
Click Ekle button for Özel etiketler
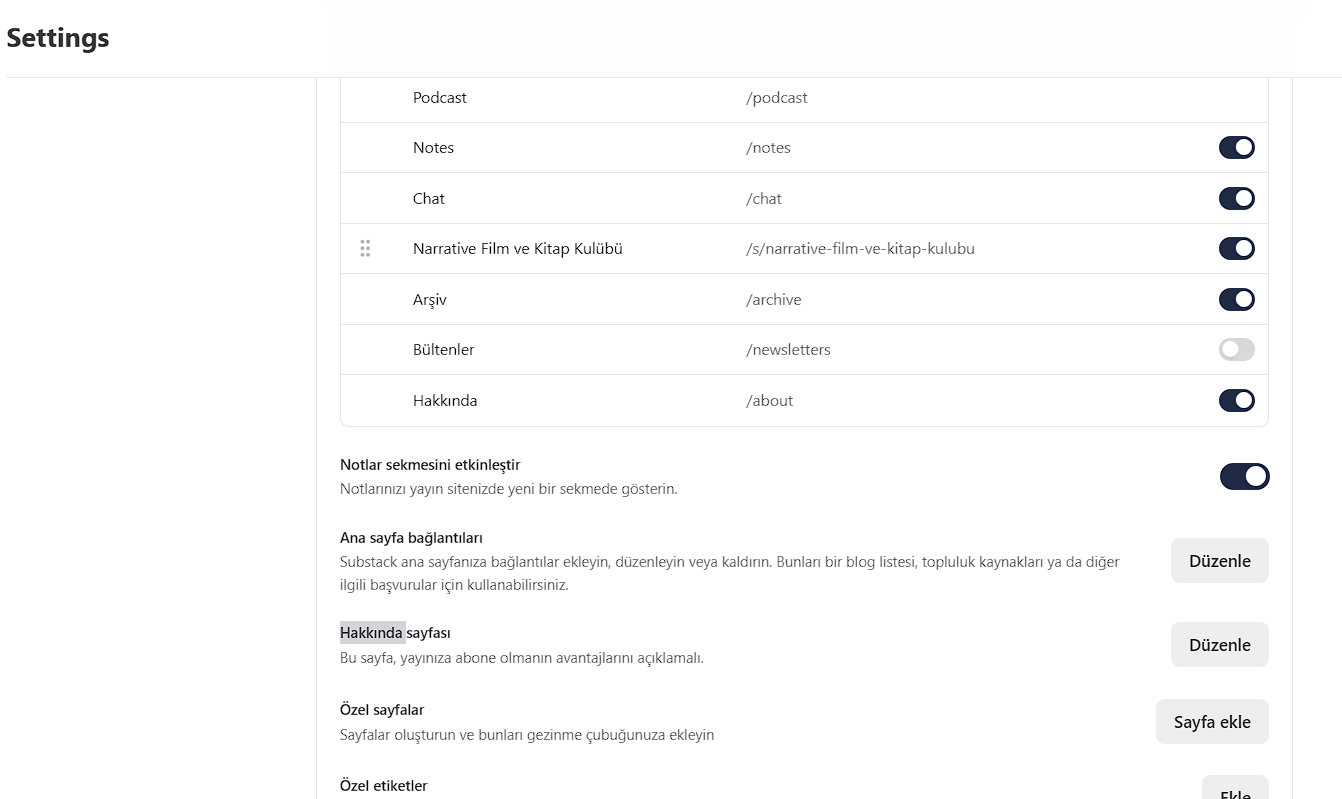coord(1235,789)
